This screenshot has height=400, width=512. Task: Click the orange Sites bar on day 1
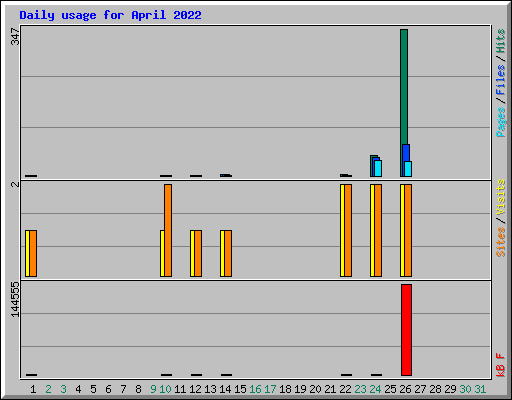click(x=33, y=253)
